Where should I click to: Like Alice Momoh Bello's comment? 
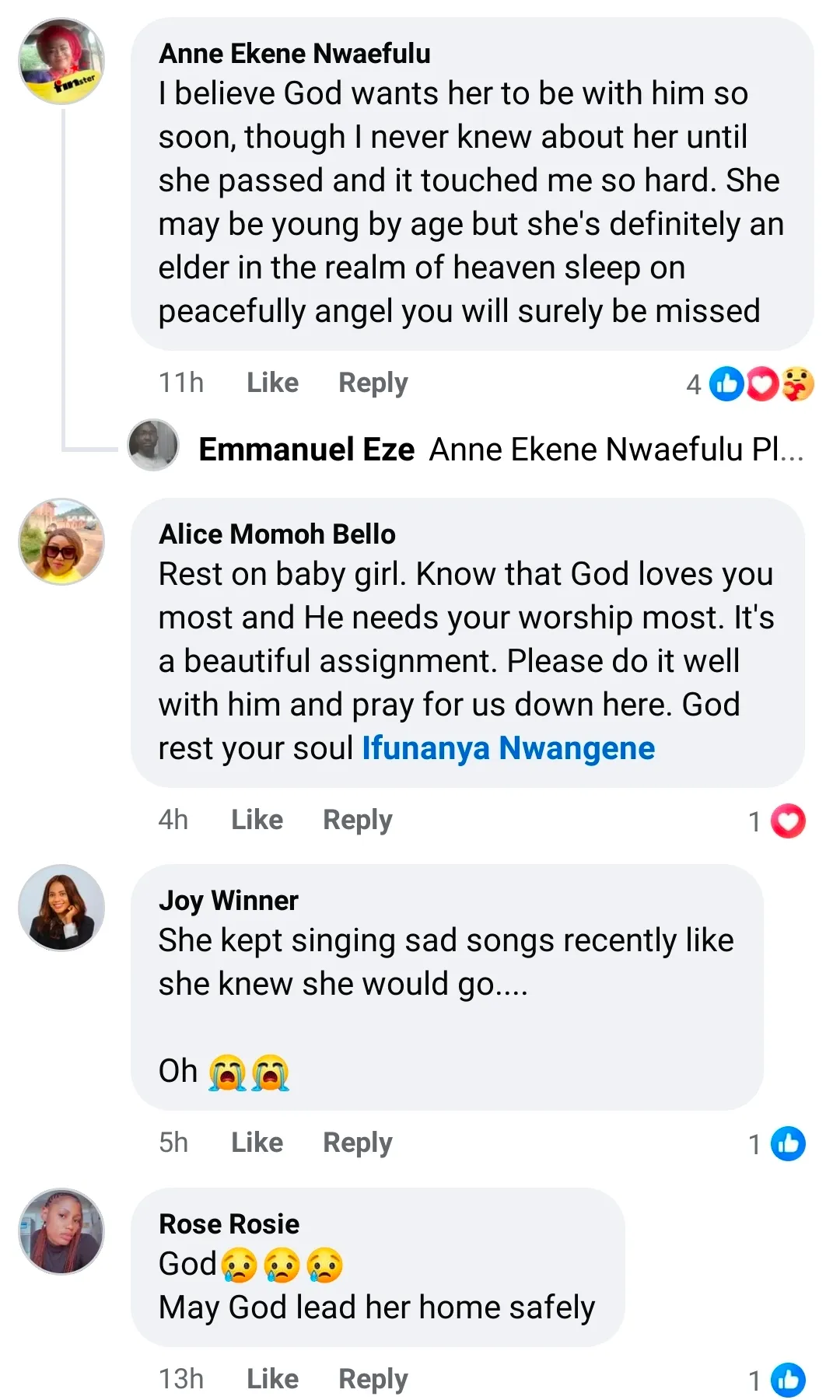point(257,820)
